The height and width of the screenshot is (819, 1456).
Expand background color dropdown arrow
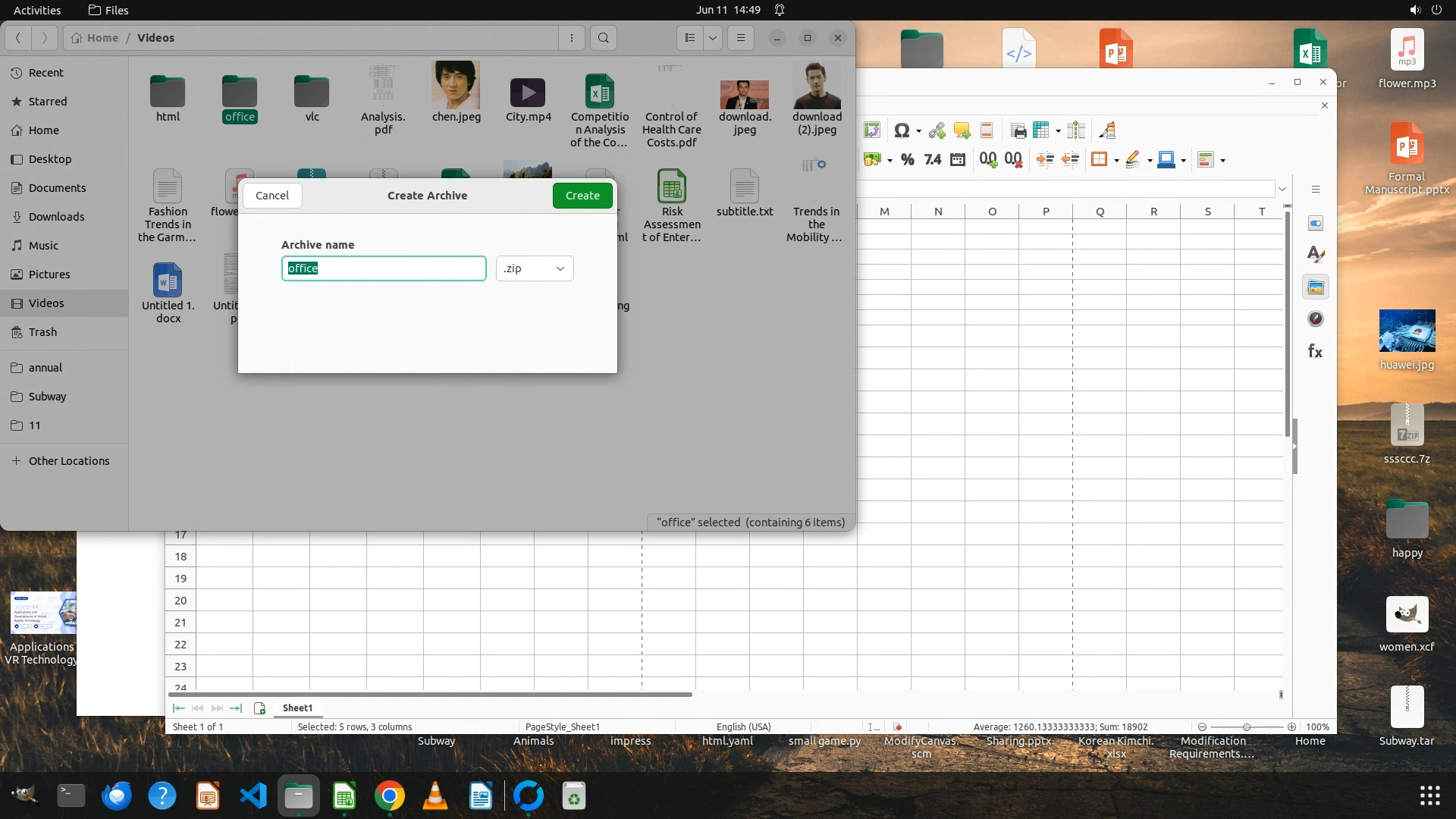tap(1183, 161)
